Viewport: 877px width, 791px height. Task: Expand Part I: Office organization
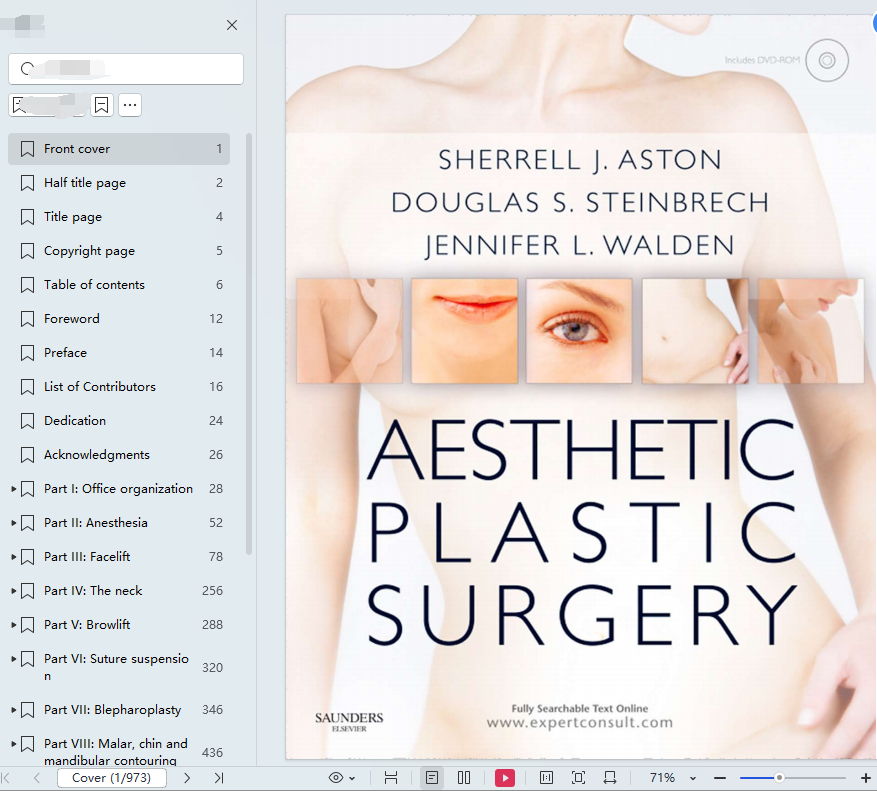13,489
